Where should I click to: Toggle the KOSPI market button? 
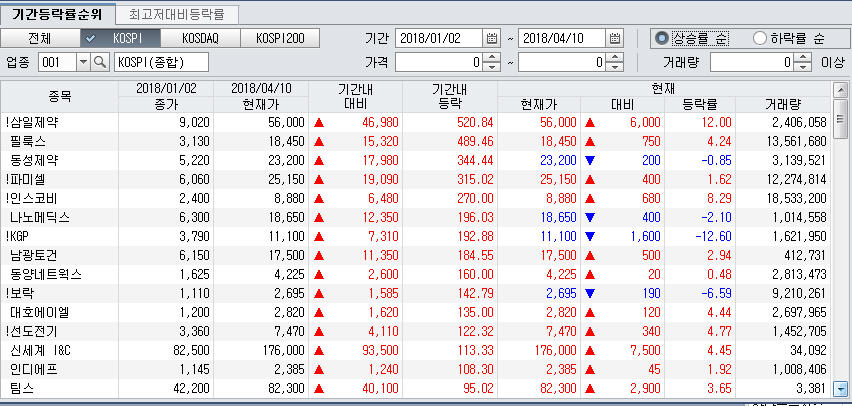tap(121, 39)
